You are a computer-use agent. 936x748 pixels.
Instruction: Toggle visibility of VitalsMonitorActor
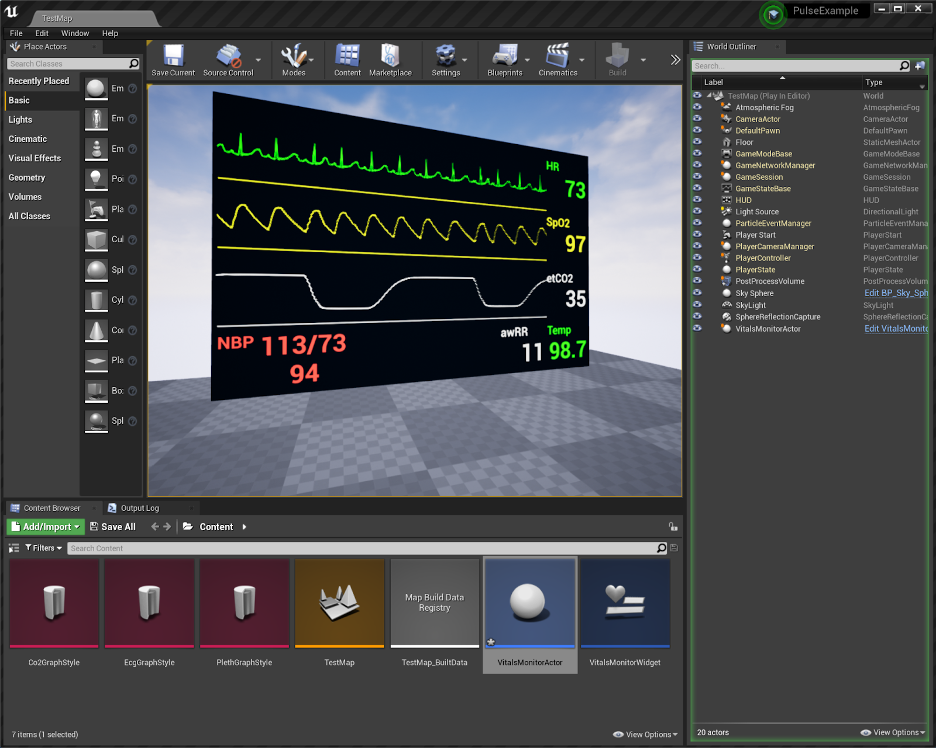[x=697, y=328]
